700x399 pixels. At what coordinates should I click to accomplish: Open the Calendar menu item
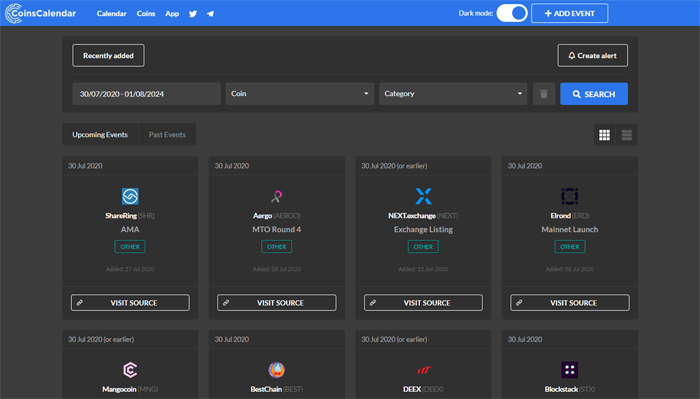pyautogui.click(x=112, y=14)
